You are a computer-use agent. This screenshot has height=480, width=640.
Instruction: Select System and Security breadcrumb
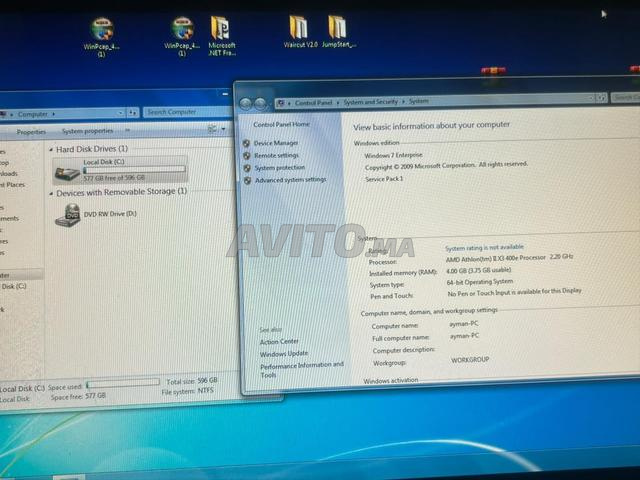pos(371,102)
